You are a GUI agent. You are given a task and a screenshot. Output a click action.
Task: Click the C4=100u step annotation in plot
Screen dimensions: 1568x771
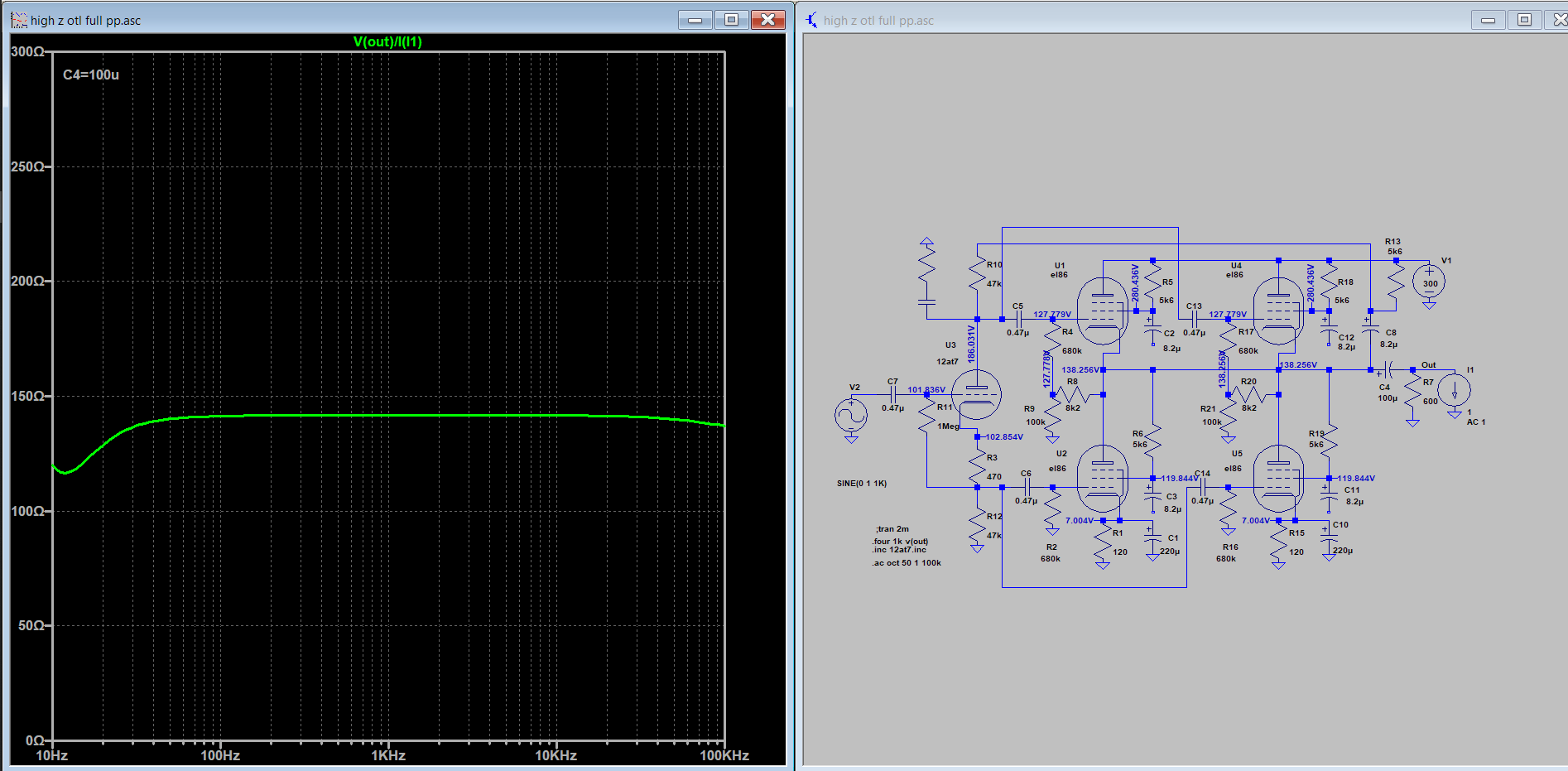91,75
